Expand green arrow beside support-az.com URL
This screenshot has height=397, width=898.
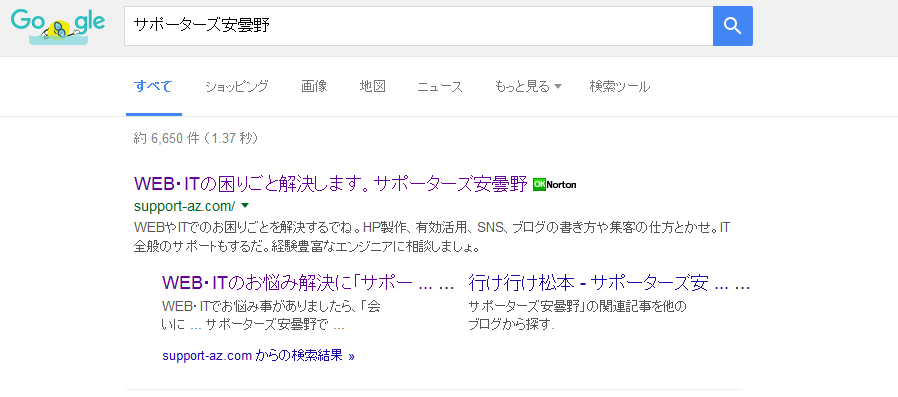(245, 205)
